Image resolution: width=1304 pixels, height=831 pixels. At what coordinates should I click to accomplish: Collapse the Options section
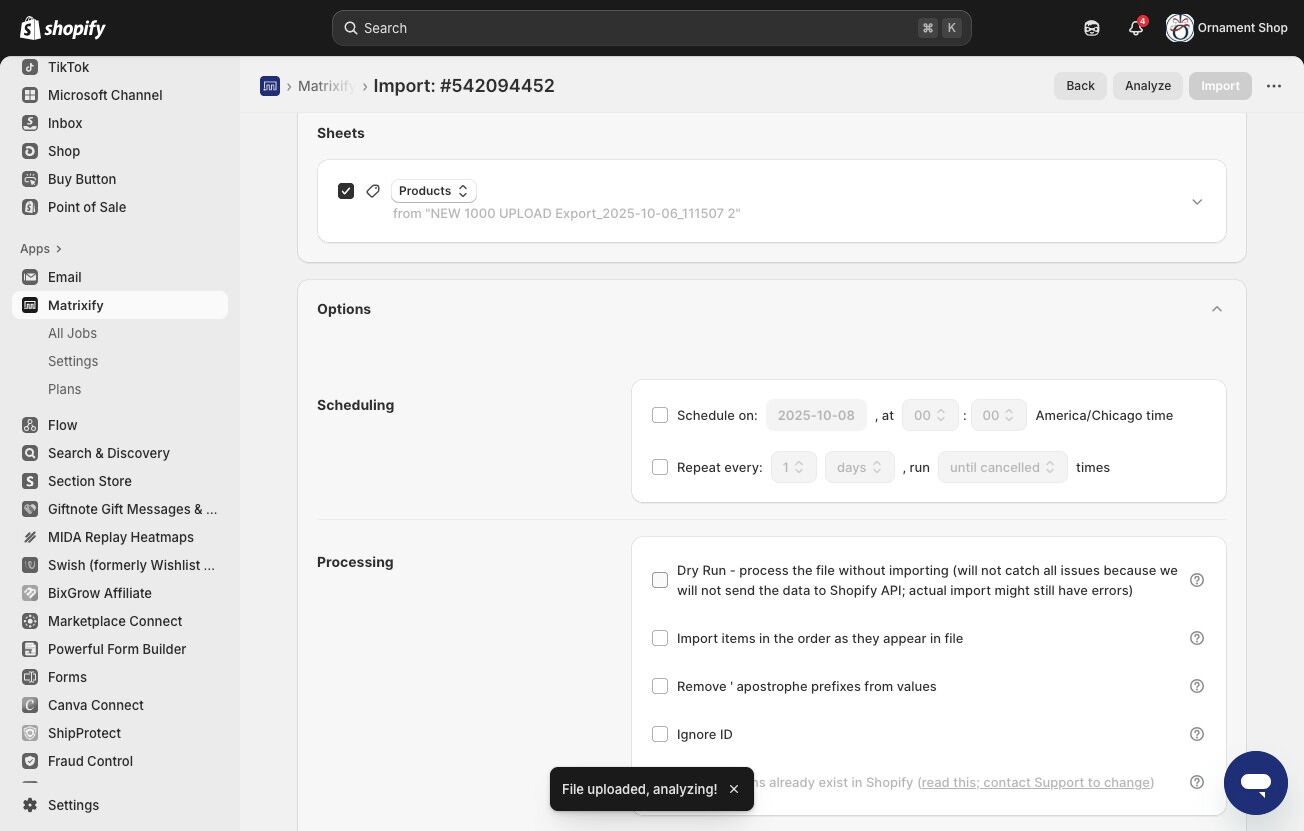coord(1217,309)
